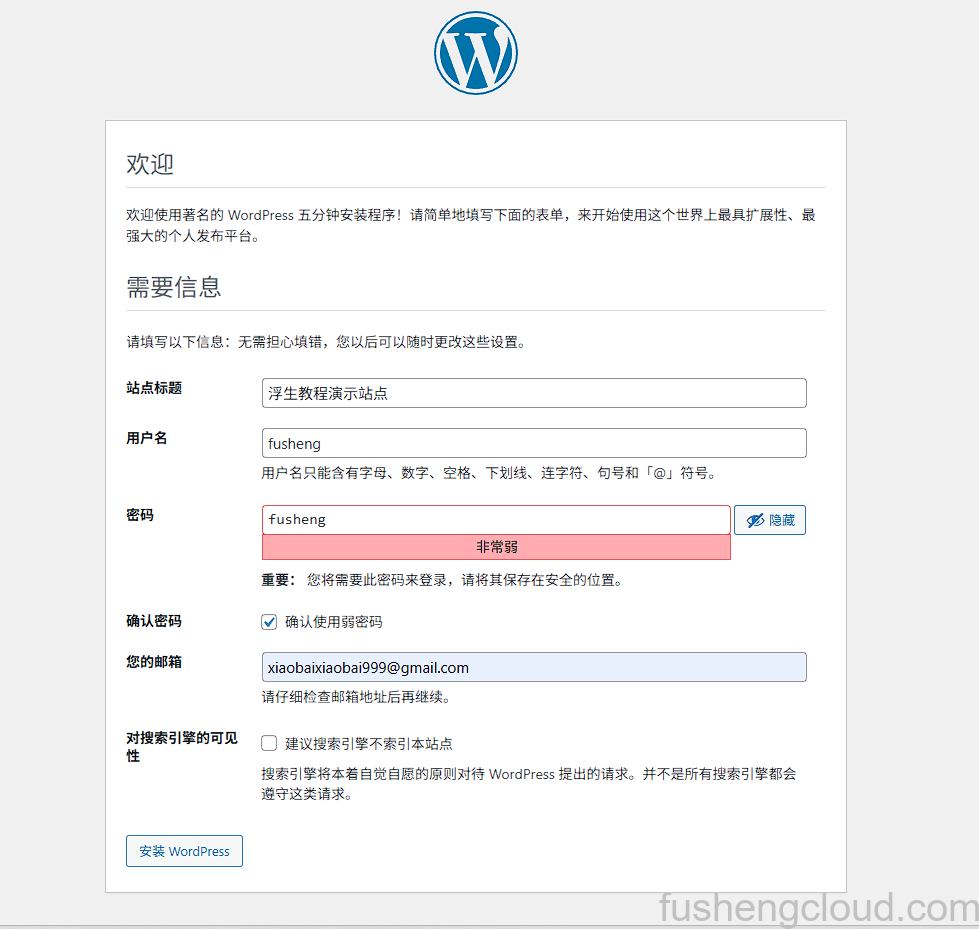Hide the password with 隐藏 button
979x929 pixels.
pos(769,520)
